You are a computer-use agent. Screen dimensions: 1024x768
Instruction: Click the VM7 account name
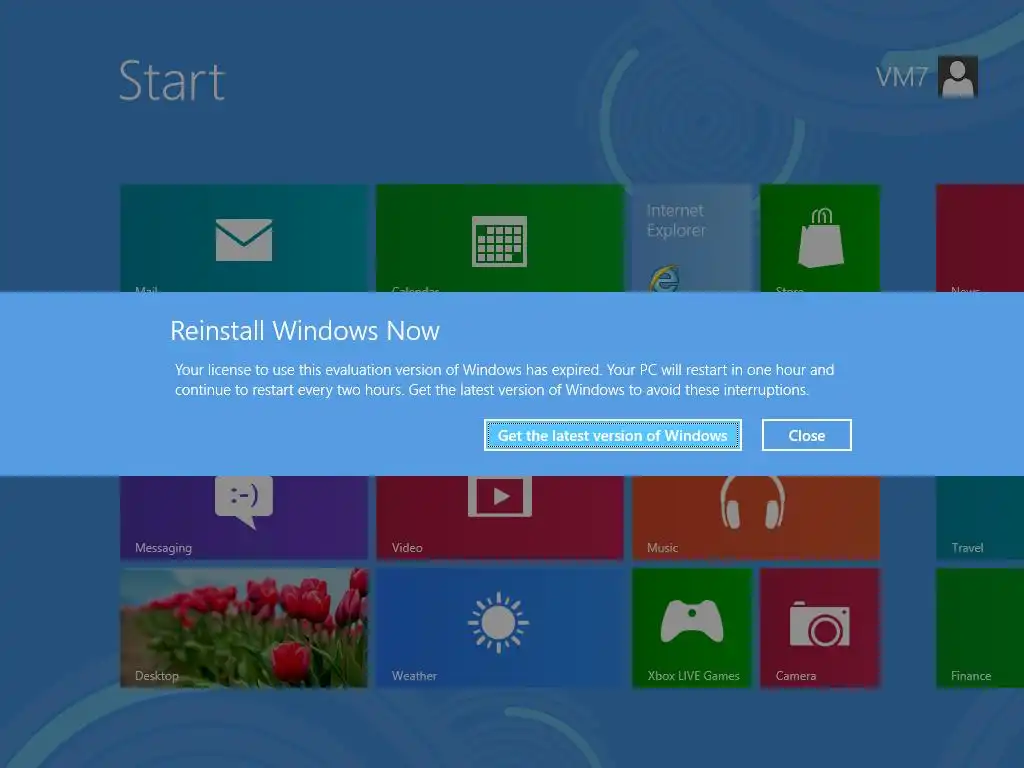[901, 77]
